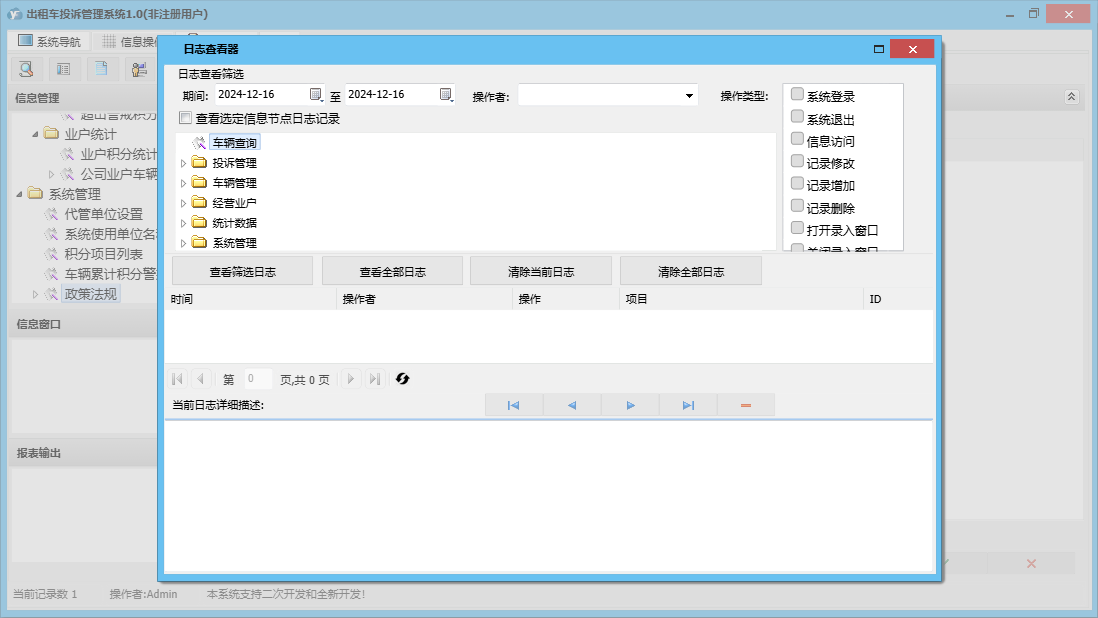Viewport: 1098px width, 618px height.
Task: Expand 统计数据 node in log tree
Action: coord(183,223)
